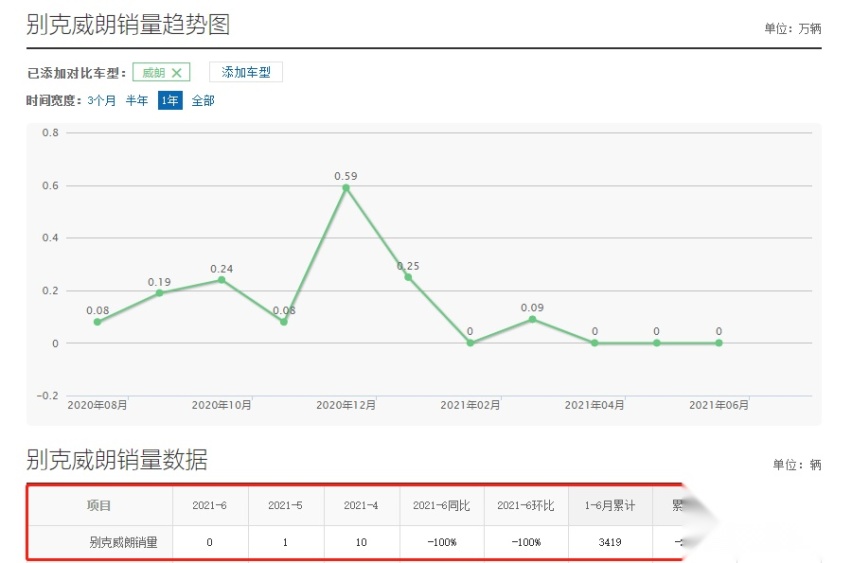Viewport: 852px width, 563px height.
Task: Click the 别克威朗销量 row label
Action: pyautogui.click(x=123, y=542)
